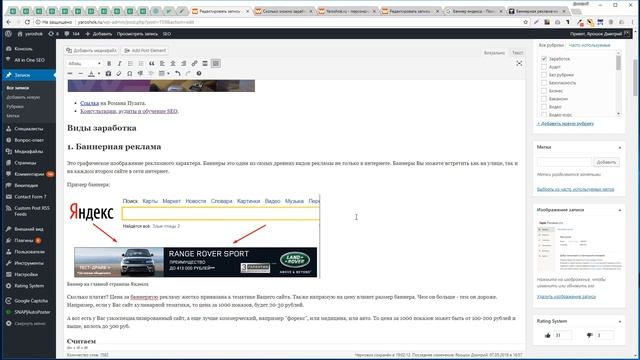640x360 pixels.
Task: Check Без рубрики category checkbox
Action: coord(544,75)
